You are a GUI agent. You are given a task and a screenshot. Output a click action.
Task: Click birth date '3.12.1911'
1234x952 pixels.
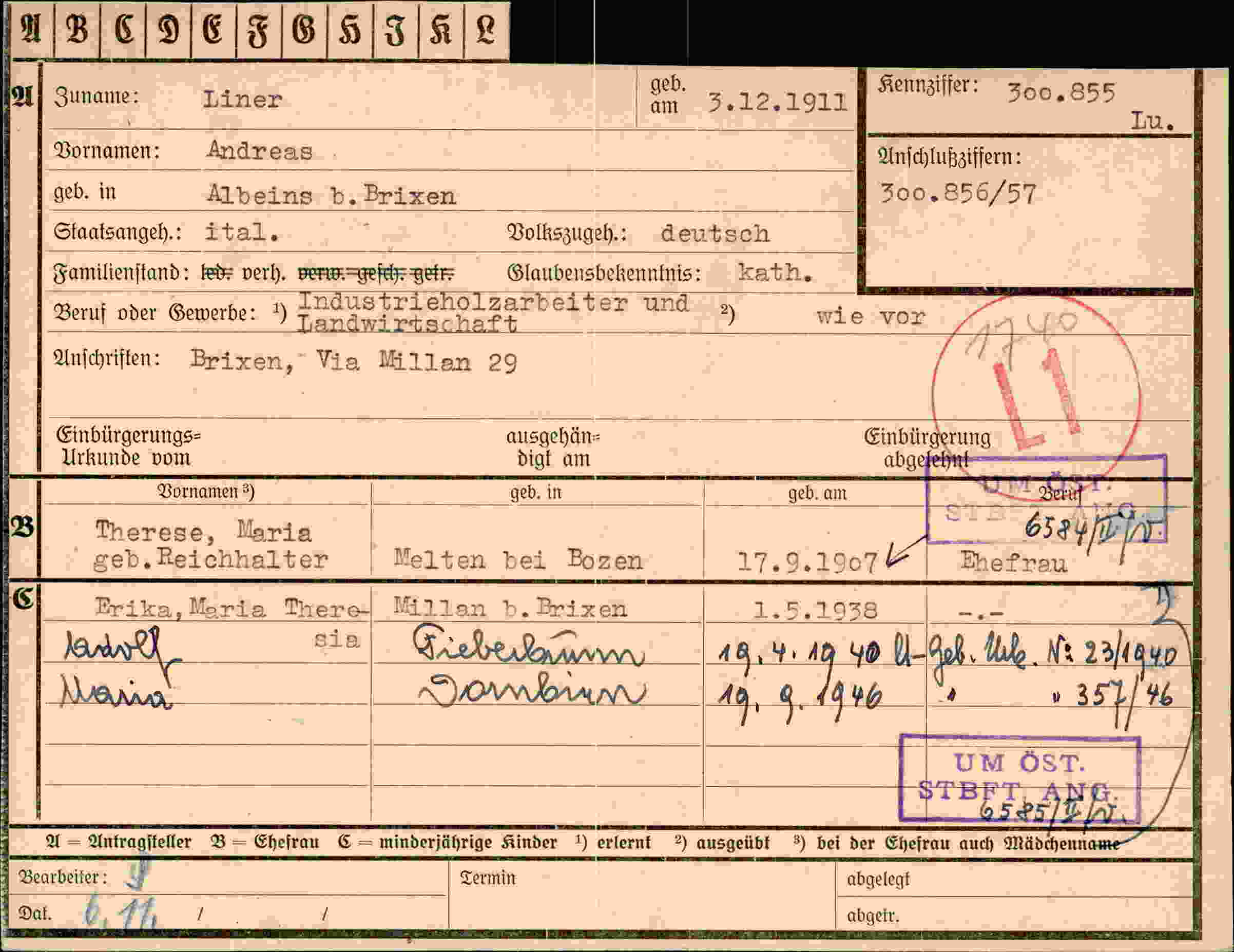pyautogui.click(x=778, y=103)
